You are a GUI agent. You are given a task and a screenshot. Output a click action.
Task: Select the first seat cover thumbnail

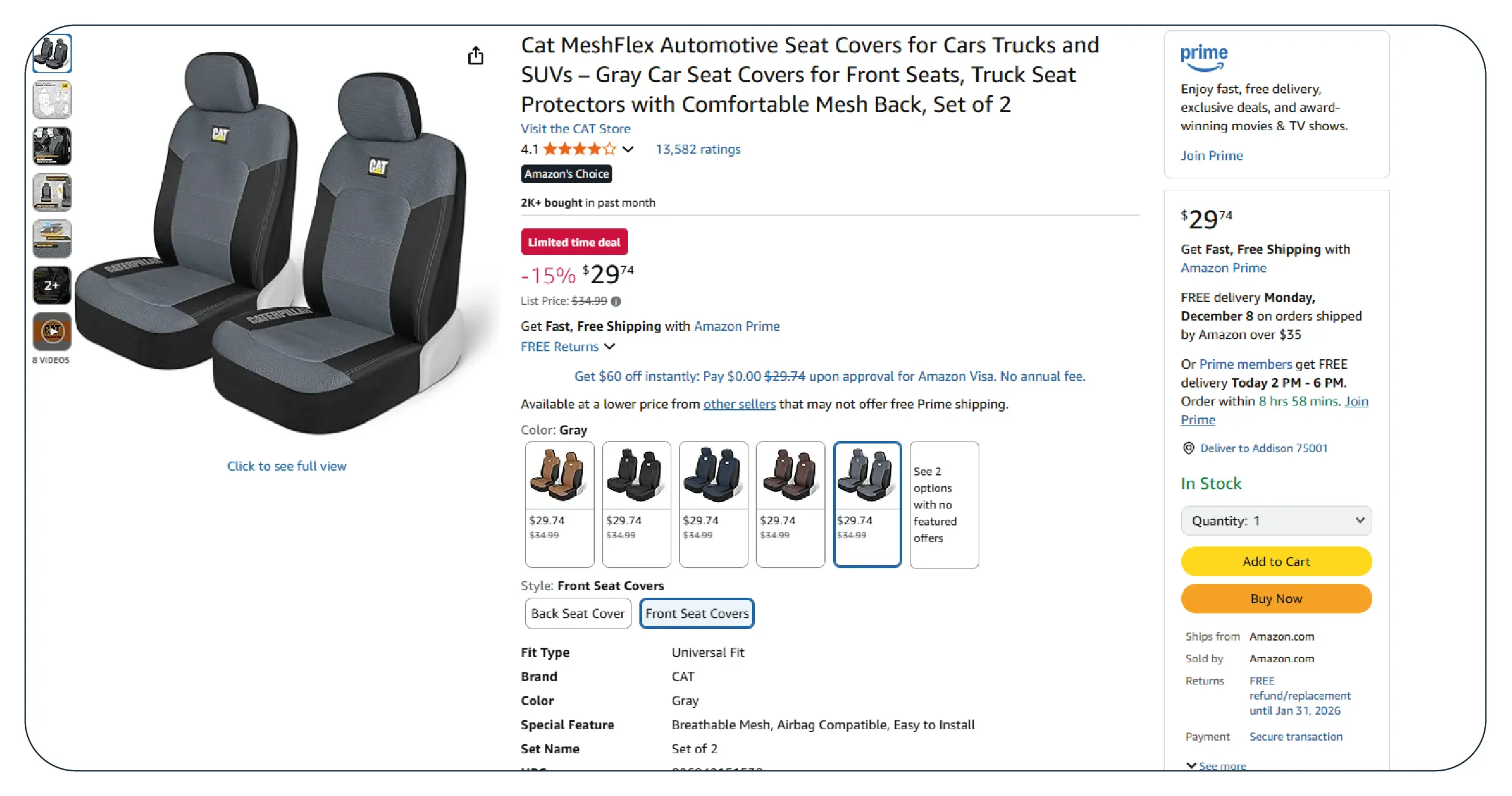[52, 54]
